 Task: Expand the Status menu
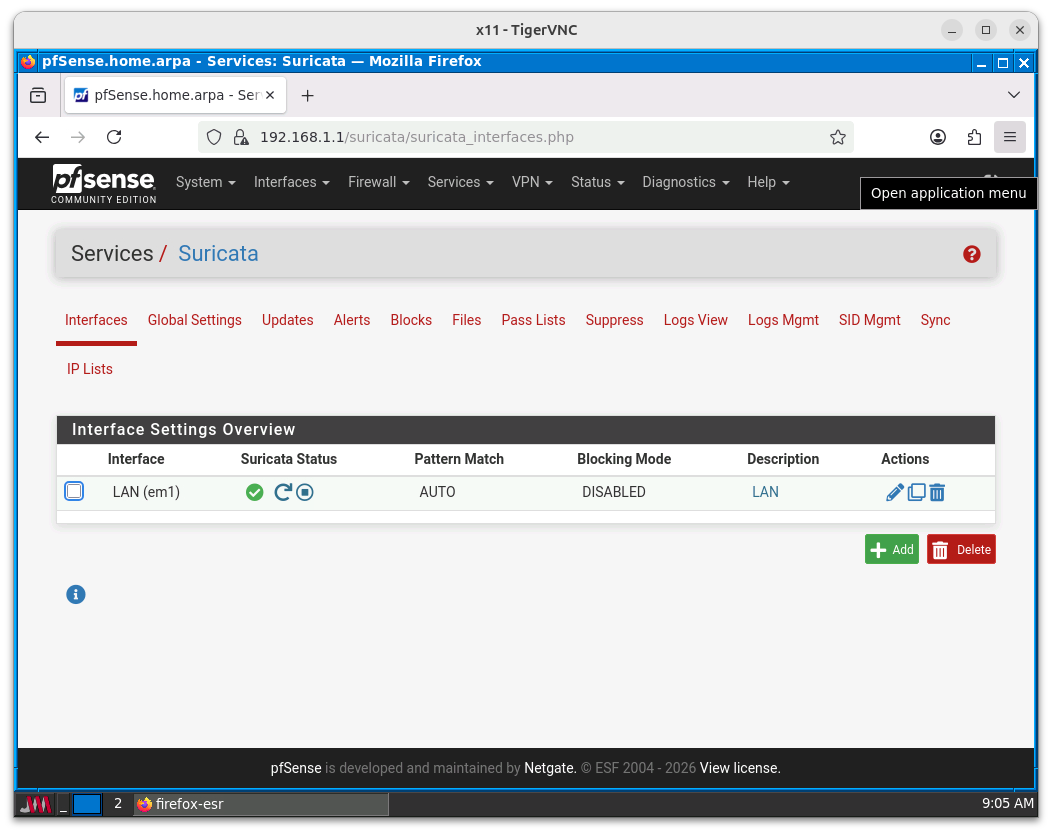pos(597,183)
